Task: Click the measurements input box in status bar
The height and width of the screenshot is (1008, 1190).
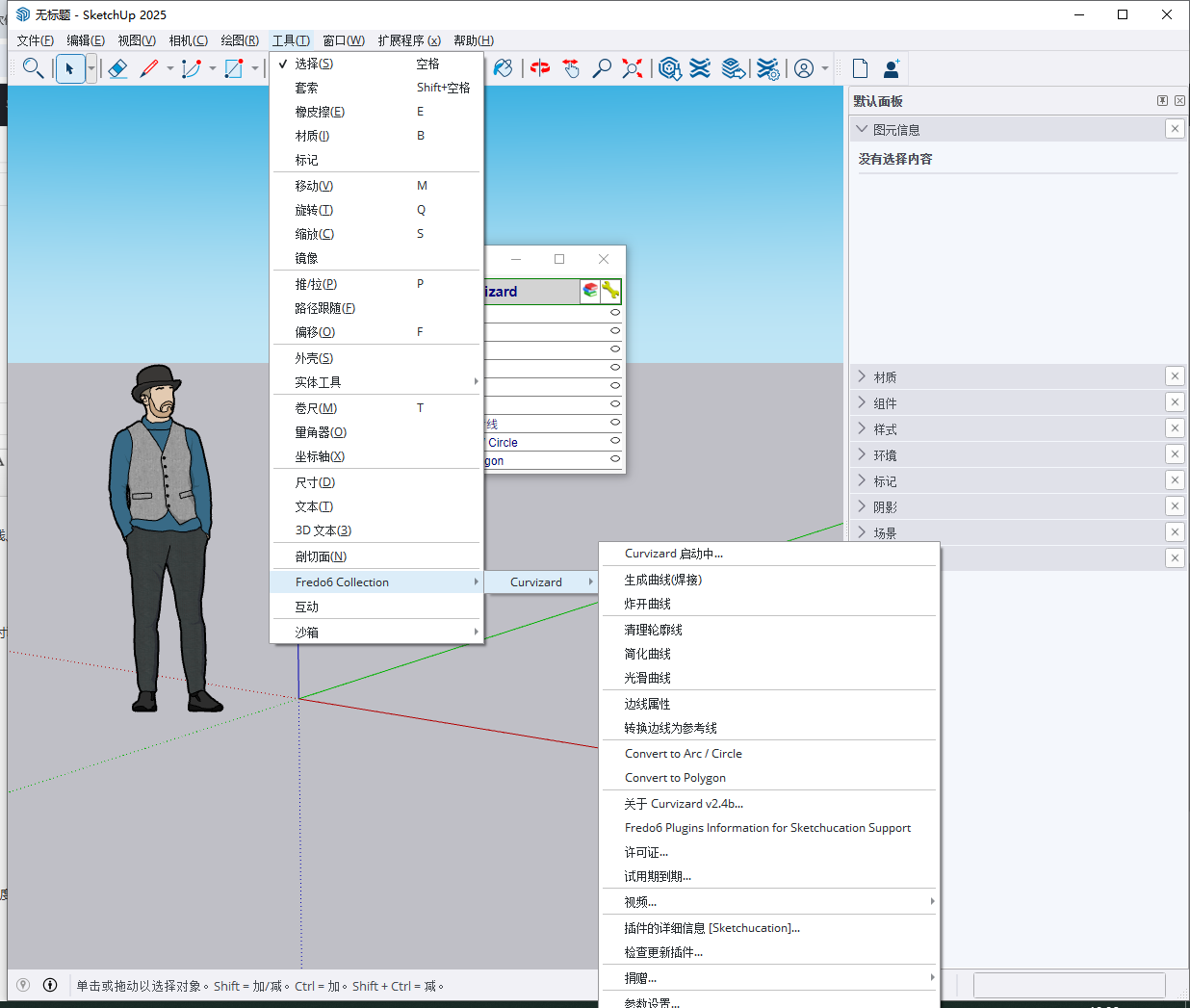Action: [x=1069, y=985]
